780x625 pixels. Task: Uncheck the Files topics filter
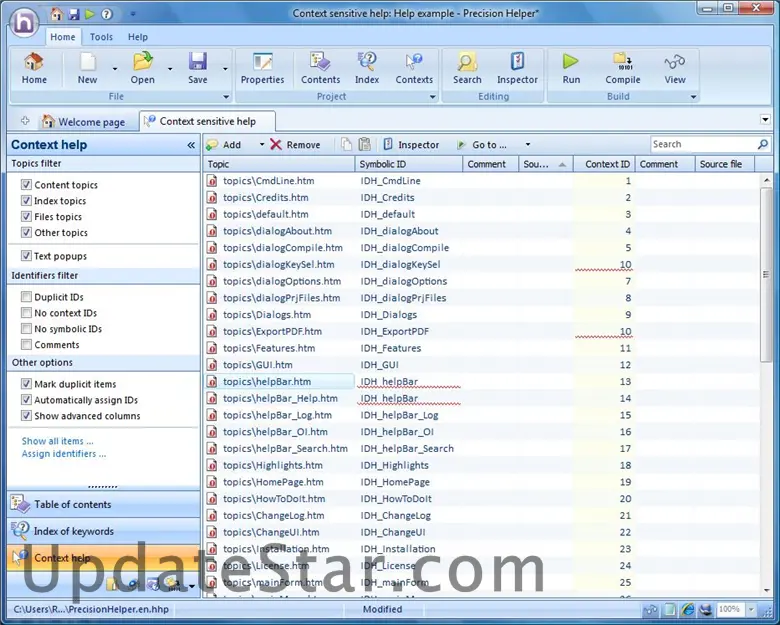tap(26, 216)
